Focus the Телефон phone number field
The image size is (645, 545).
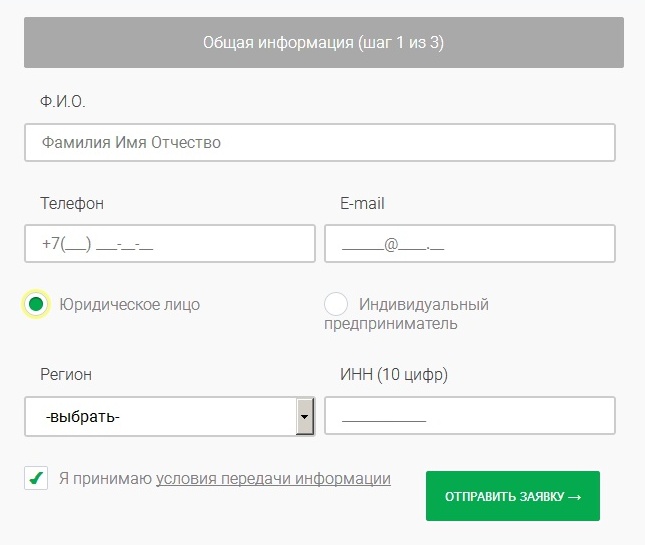coord(170,244)
